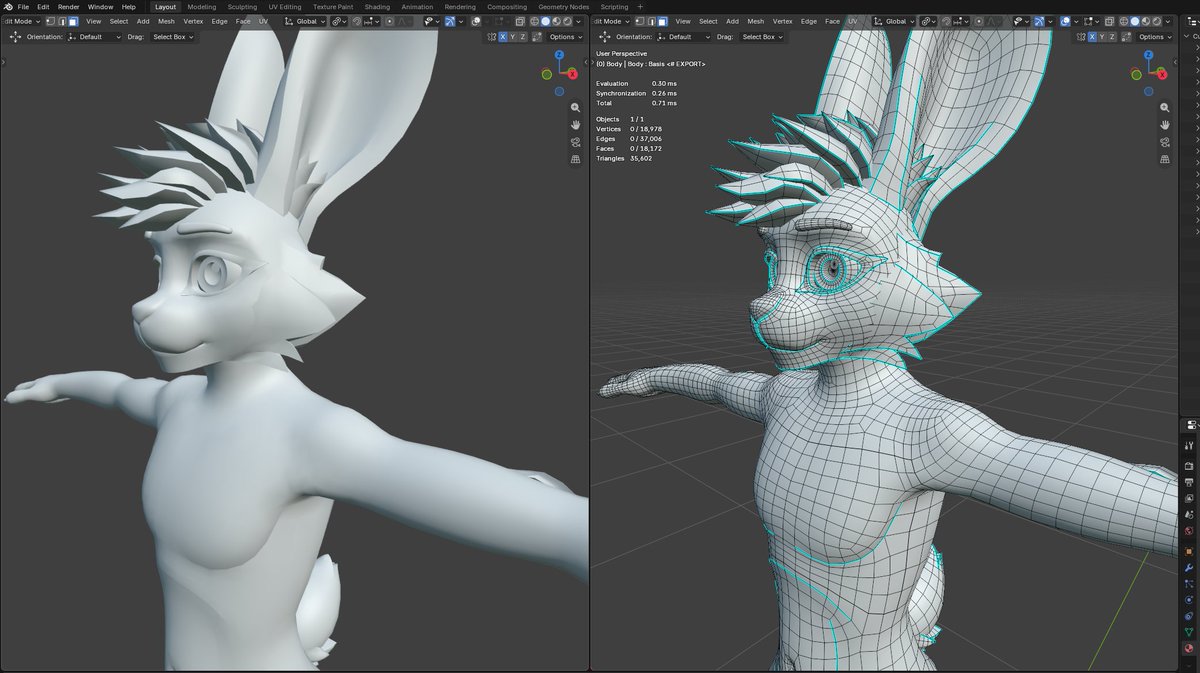The image size is (1200, 673).
Task: Open the UV menu in left viewport header
Action: pos(263,21)
